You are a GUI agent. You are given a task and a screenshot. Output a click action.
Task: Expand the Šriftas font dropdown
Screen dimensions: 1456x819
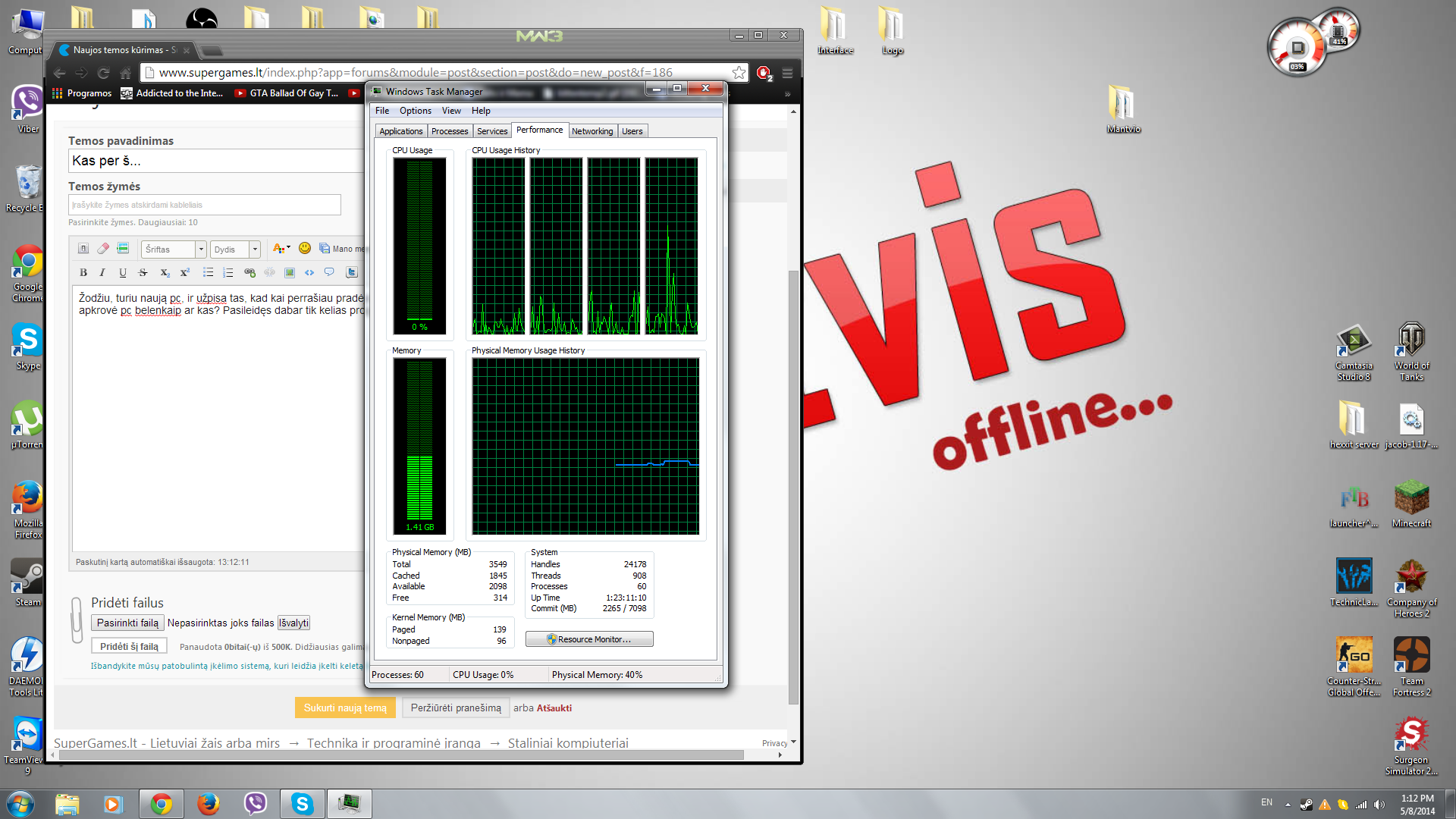click(201, 249)
